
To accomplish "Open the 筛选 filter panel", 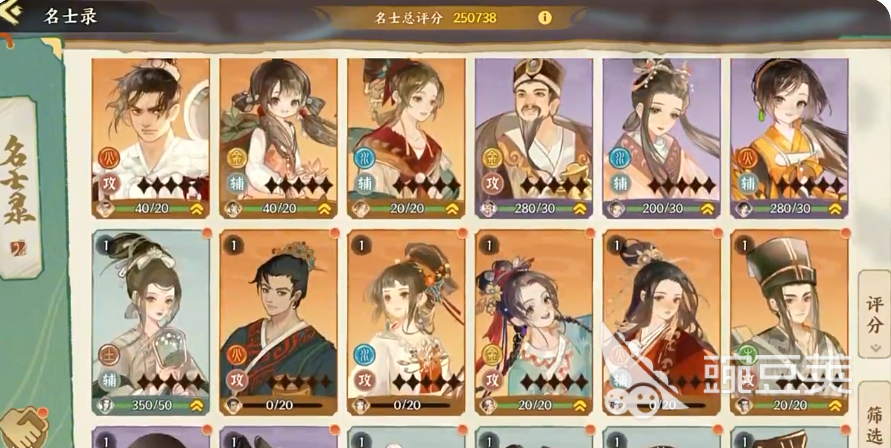I will (874, 415).
